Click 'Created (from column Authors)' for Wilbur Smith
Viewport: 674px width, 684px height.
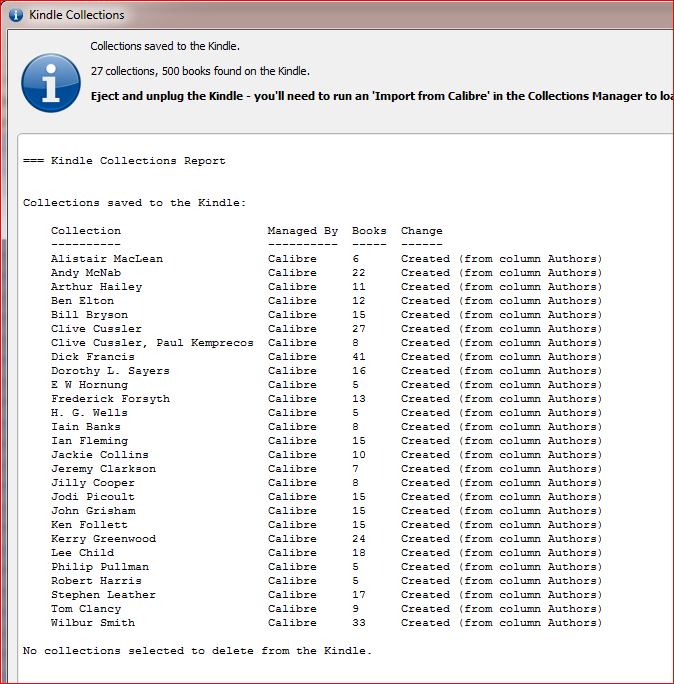(501, 622)
